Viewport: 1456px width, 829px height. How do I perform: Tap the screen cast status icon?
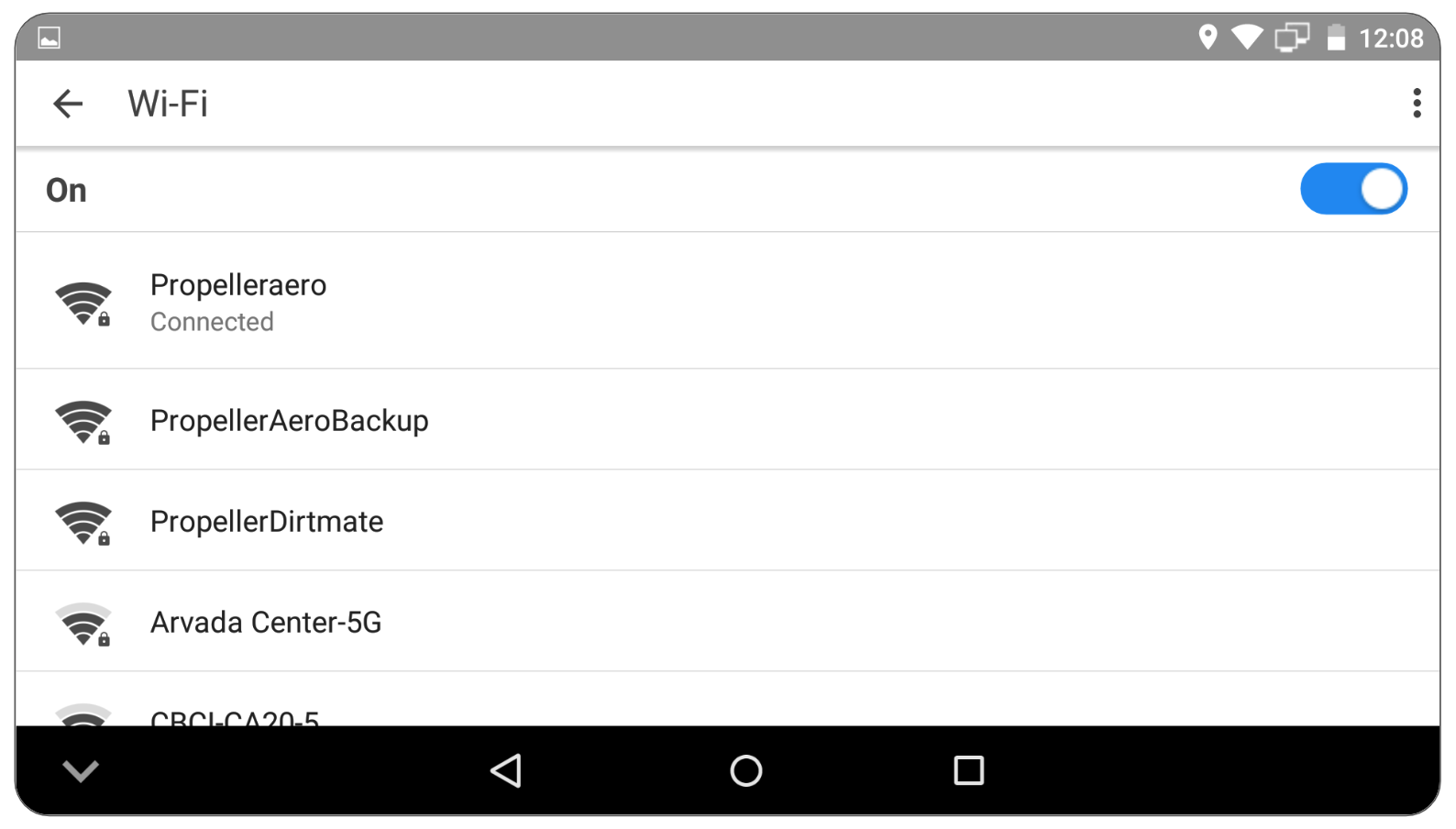[1291, 38]
